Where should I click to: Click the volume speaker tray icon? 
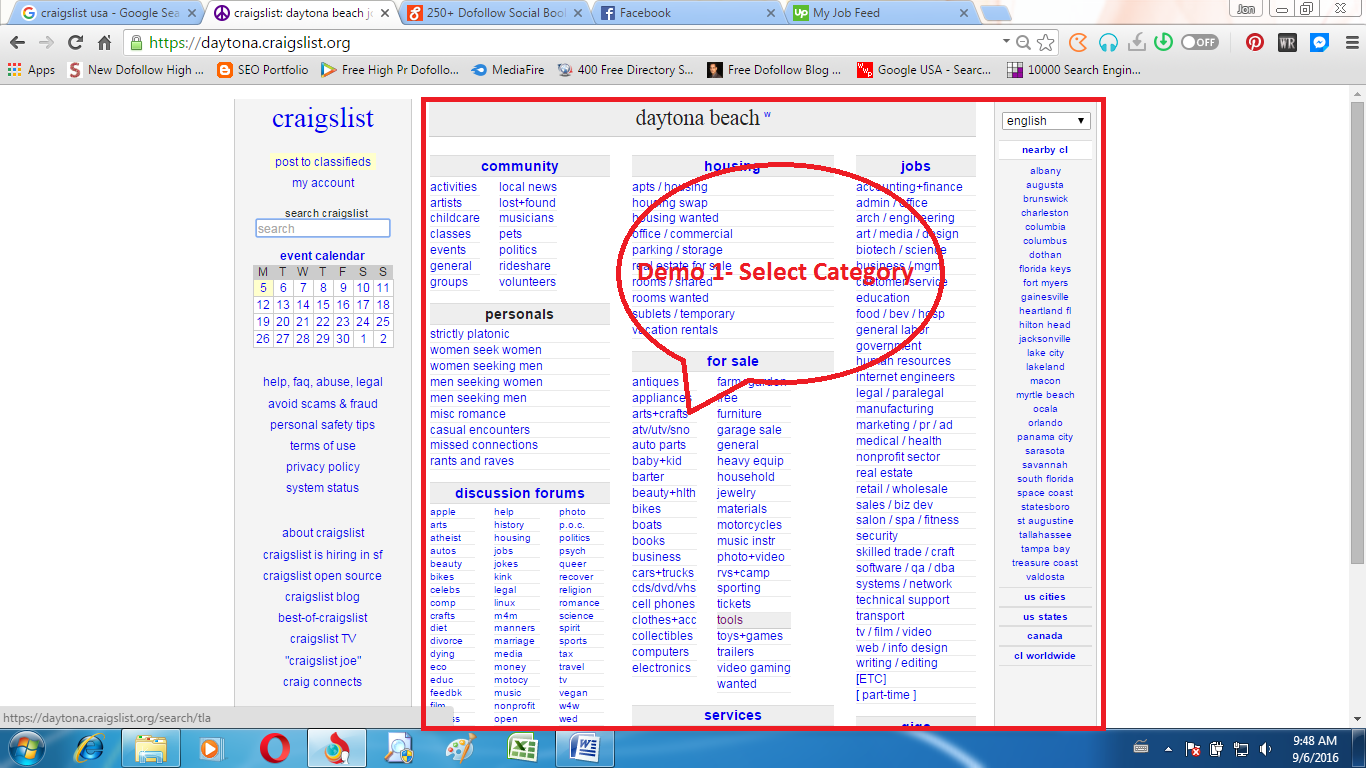(x=1266, y=748)
